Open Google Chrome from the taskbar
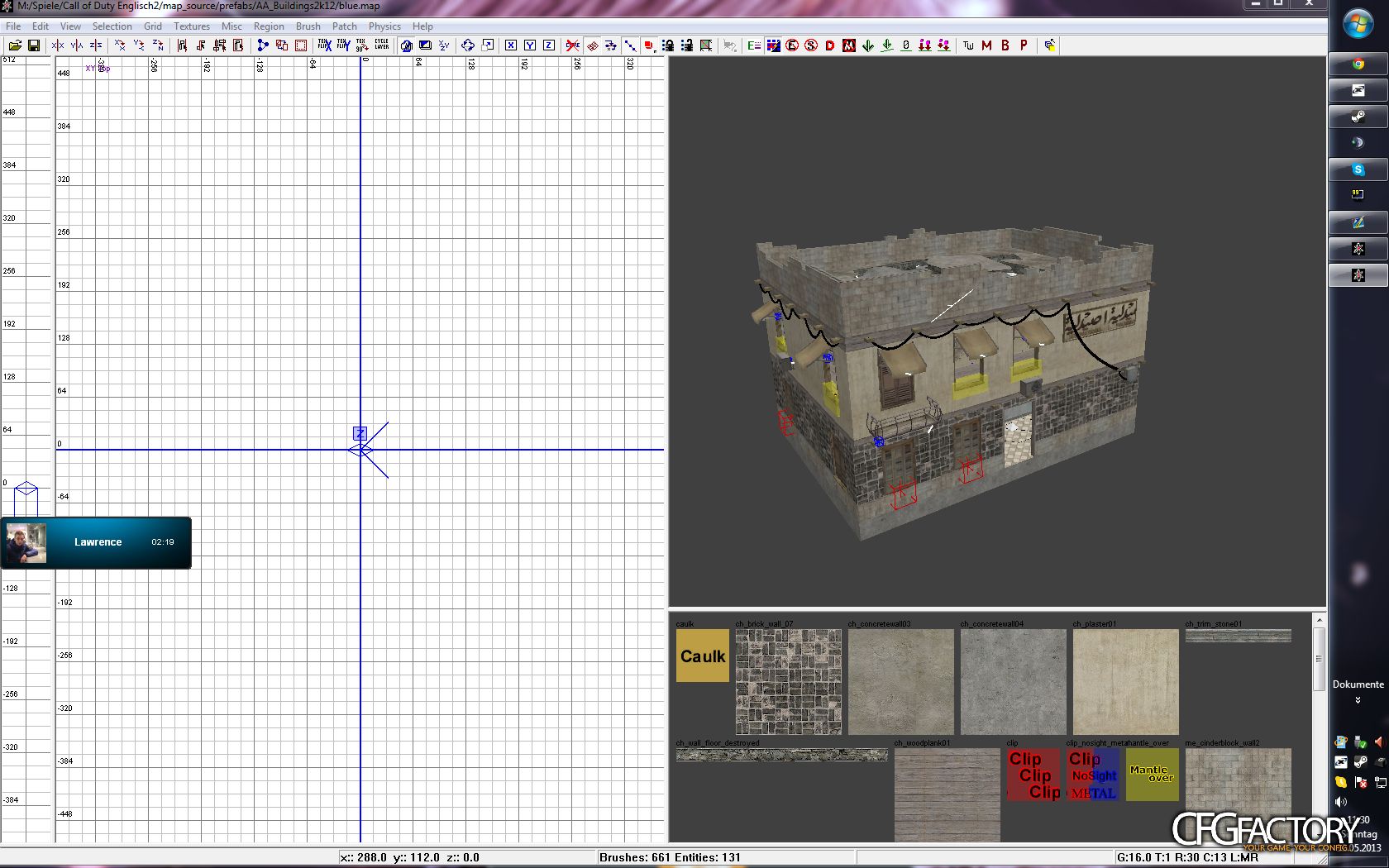The width and height of the screenshot is (1389, 868). coord(1358,64)
